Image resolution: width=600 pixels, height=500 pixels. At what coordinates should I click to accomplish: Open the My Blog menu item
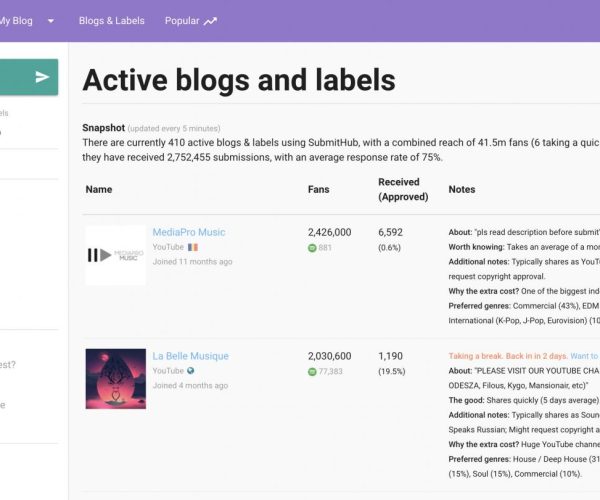click(16, 21)
